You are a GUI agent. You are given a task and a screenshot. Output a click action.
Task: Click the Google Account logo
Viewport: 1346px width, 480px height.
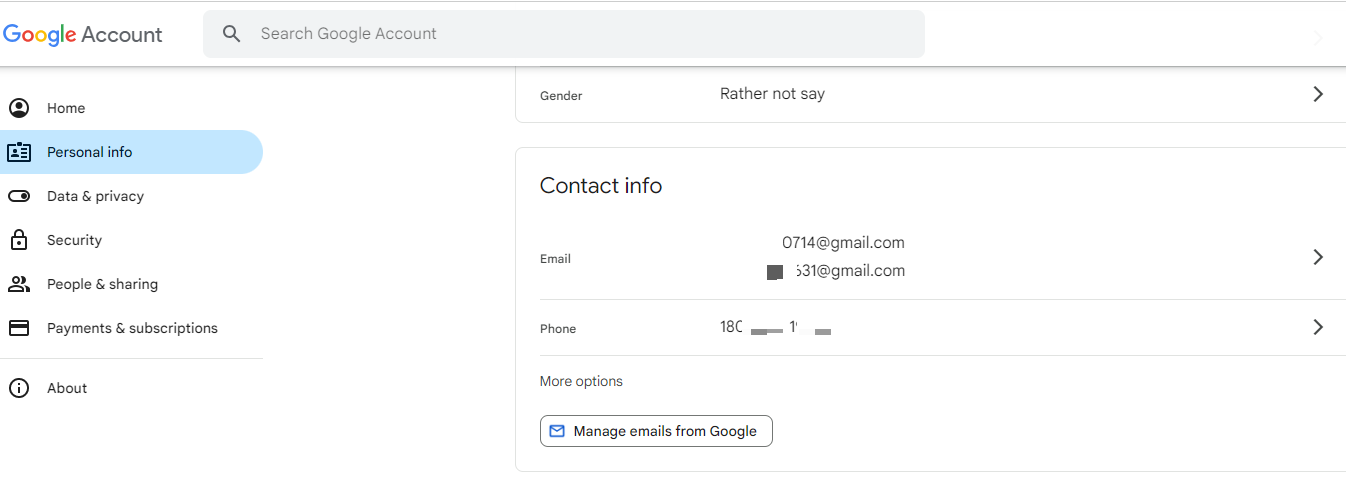coord(83,34)
